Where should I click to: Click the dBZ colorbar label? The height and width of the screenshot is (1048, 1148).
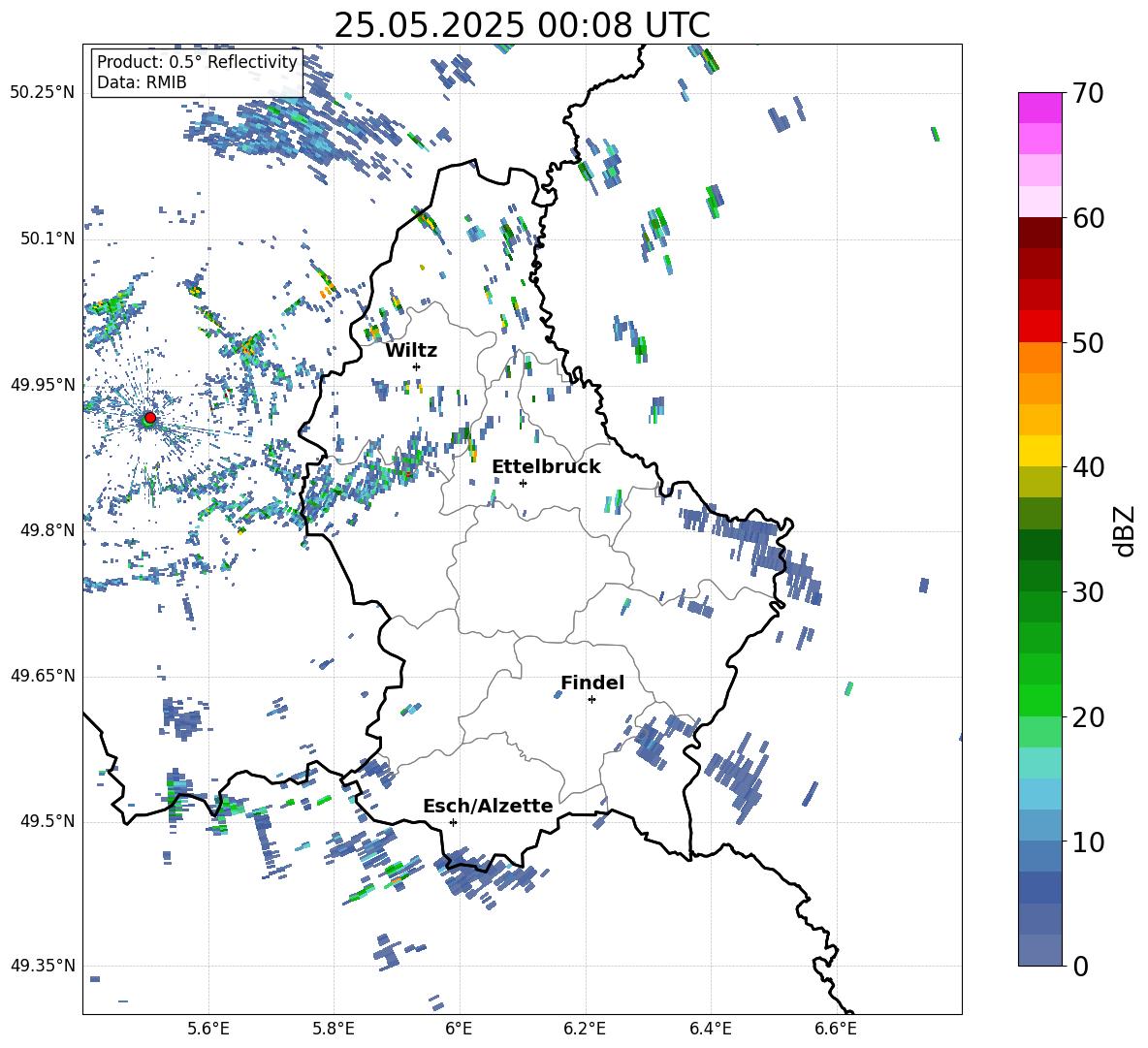(x=1126, y=530)
